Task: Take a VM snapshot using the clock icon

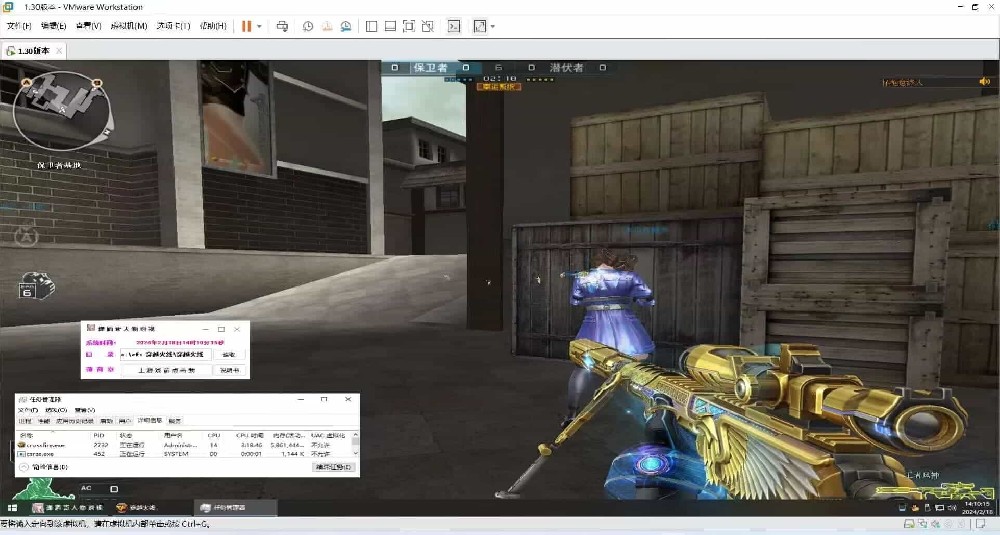Action: [x=308, y=26]
